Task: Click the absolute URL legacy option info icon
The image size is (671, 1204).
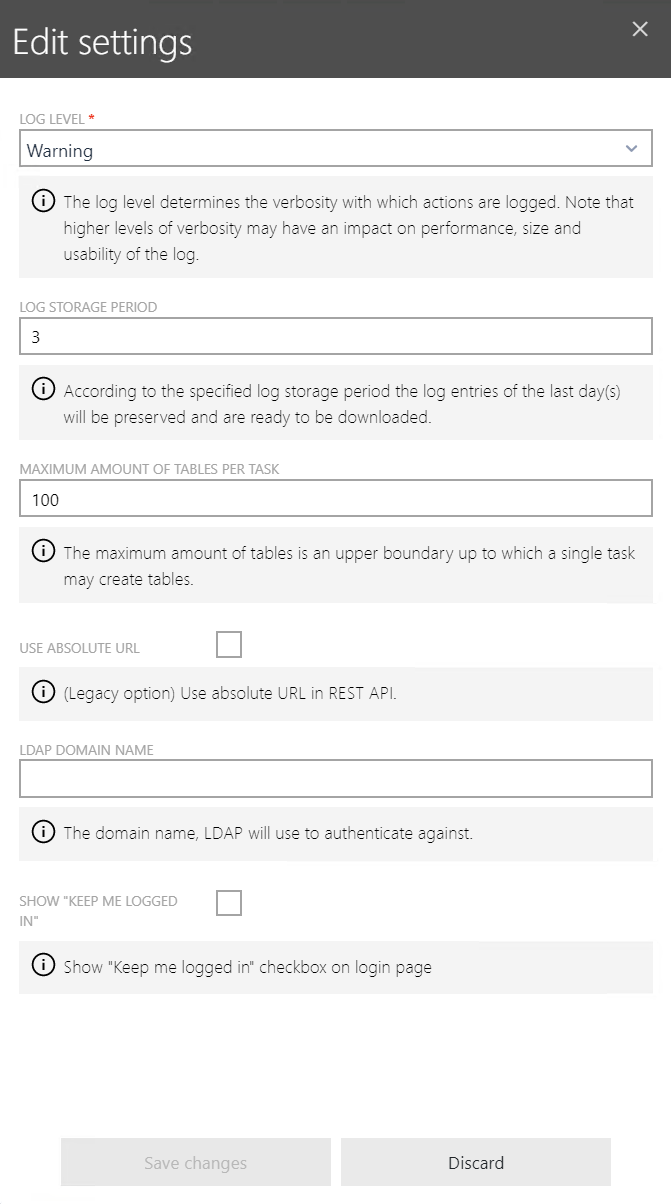Action: pyautogui.click(x=42, y=693)
